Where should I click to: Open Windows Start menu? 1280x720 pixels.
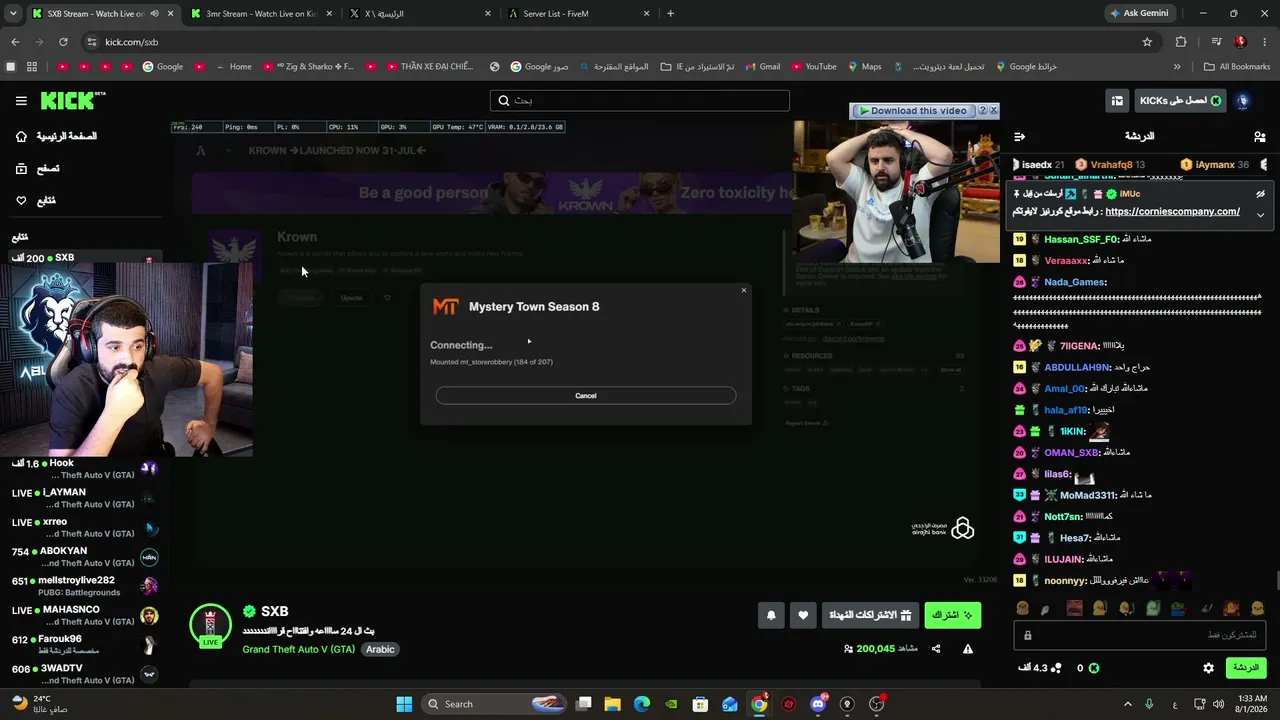point(404,704)
